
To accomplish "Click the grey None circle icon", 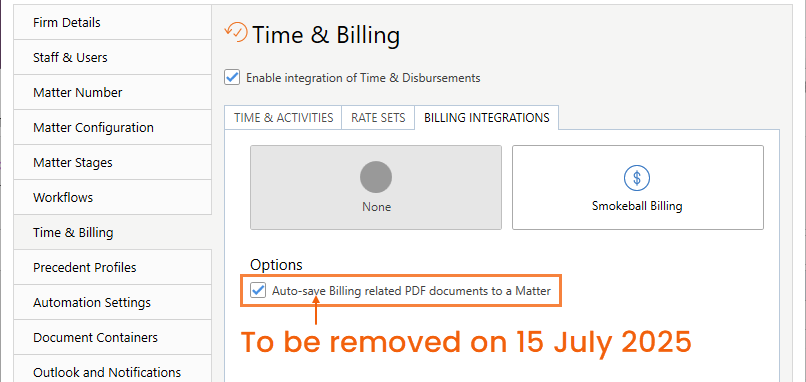I will tap(376, 177).
